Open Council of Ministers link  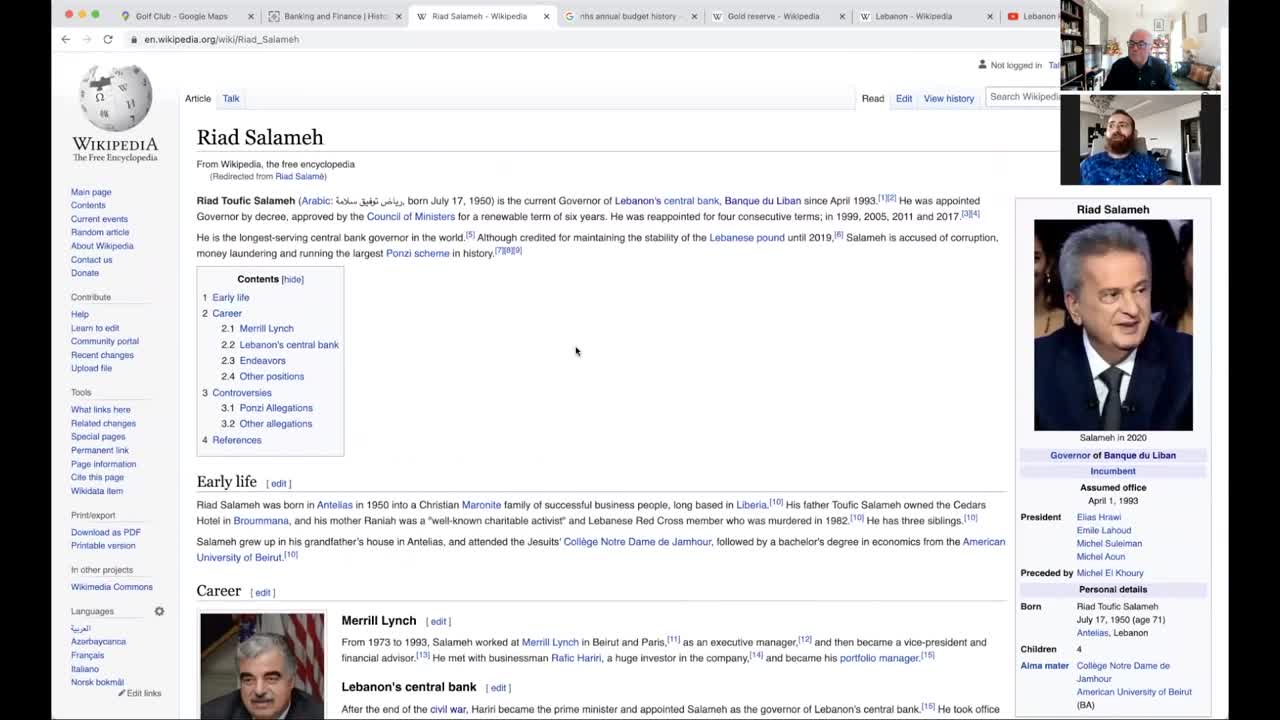pyautogui.click(x=411, y=216)
